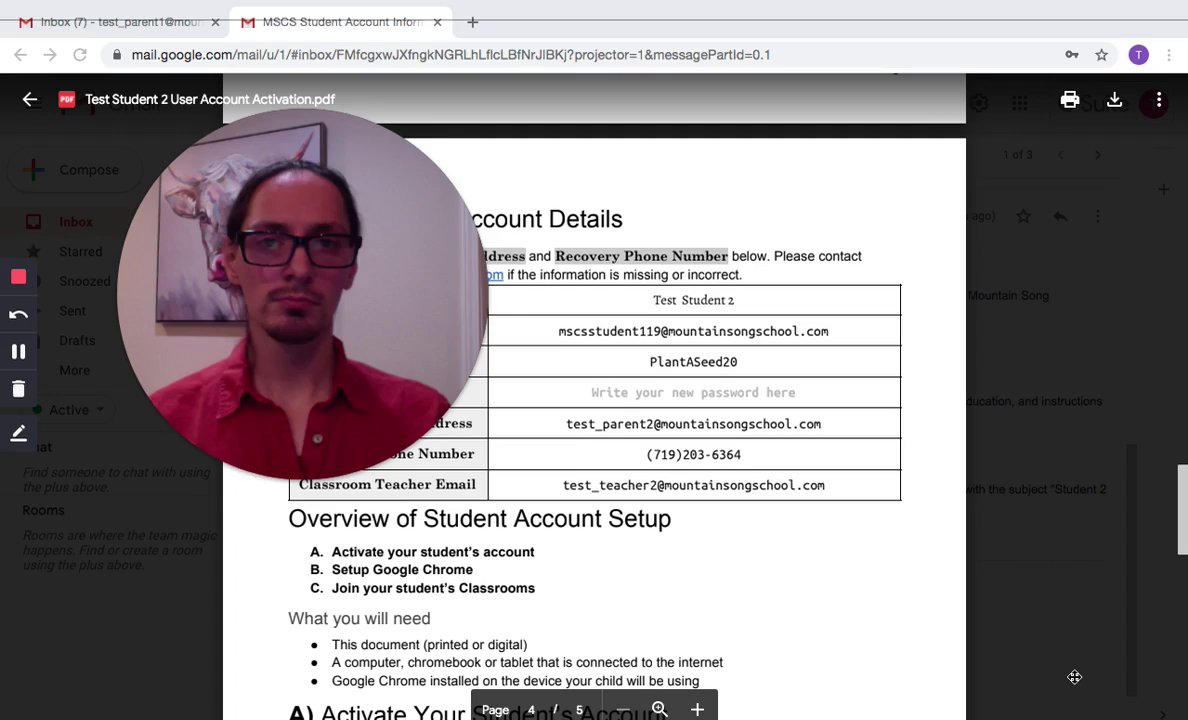The width and height of the screenshot is (1188, 720).
Task: Click mscsstudent119@mountainsongschool.com cell
Action: click(x=693, y=331)
